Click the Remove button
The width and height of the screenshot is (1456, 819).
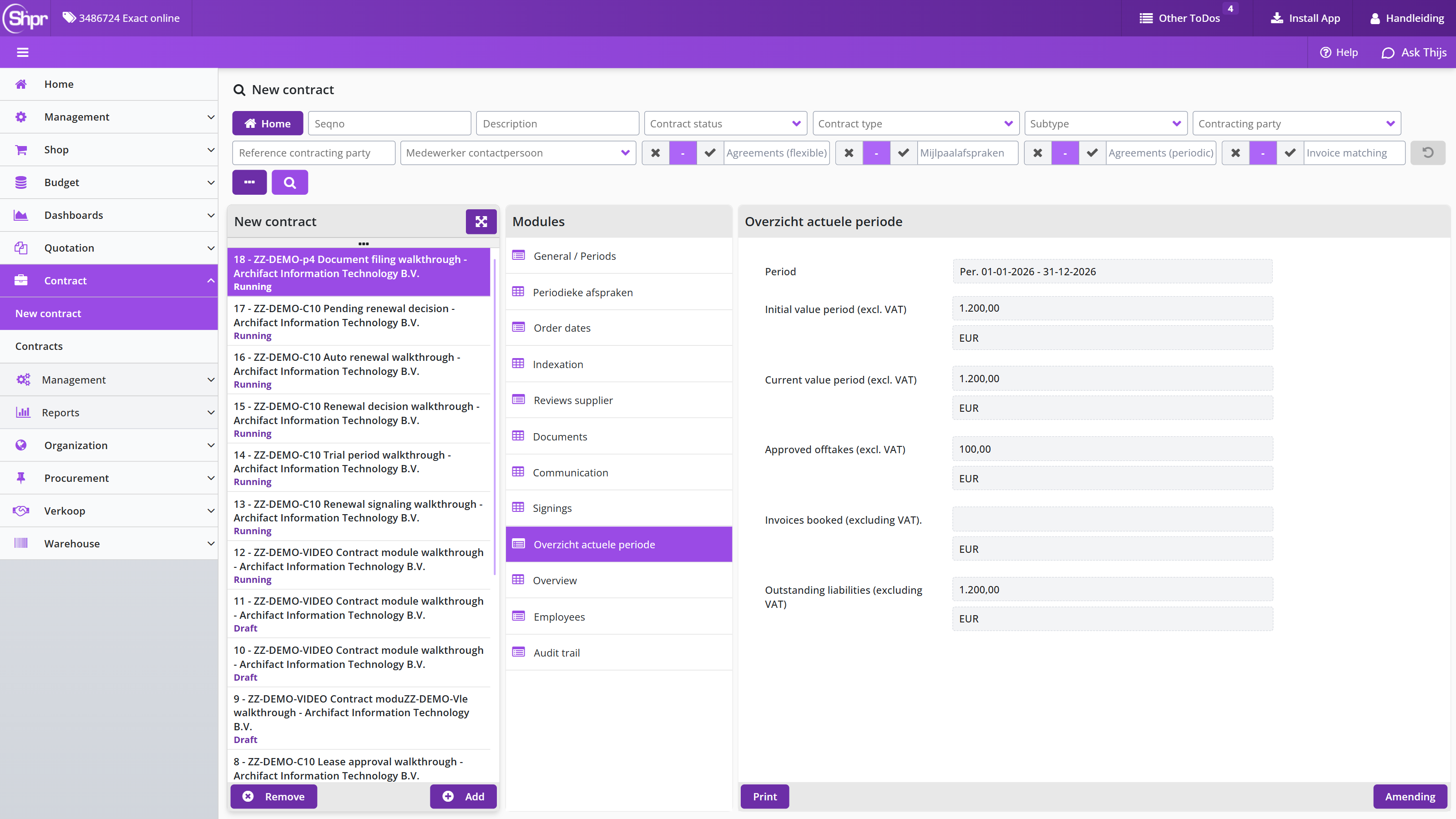click(x=273, y=796)
